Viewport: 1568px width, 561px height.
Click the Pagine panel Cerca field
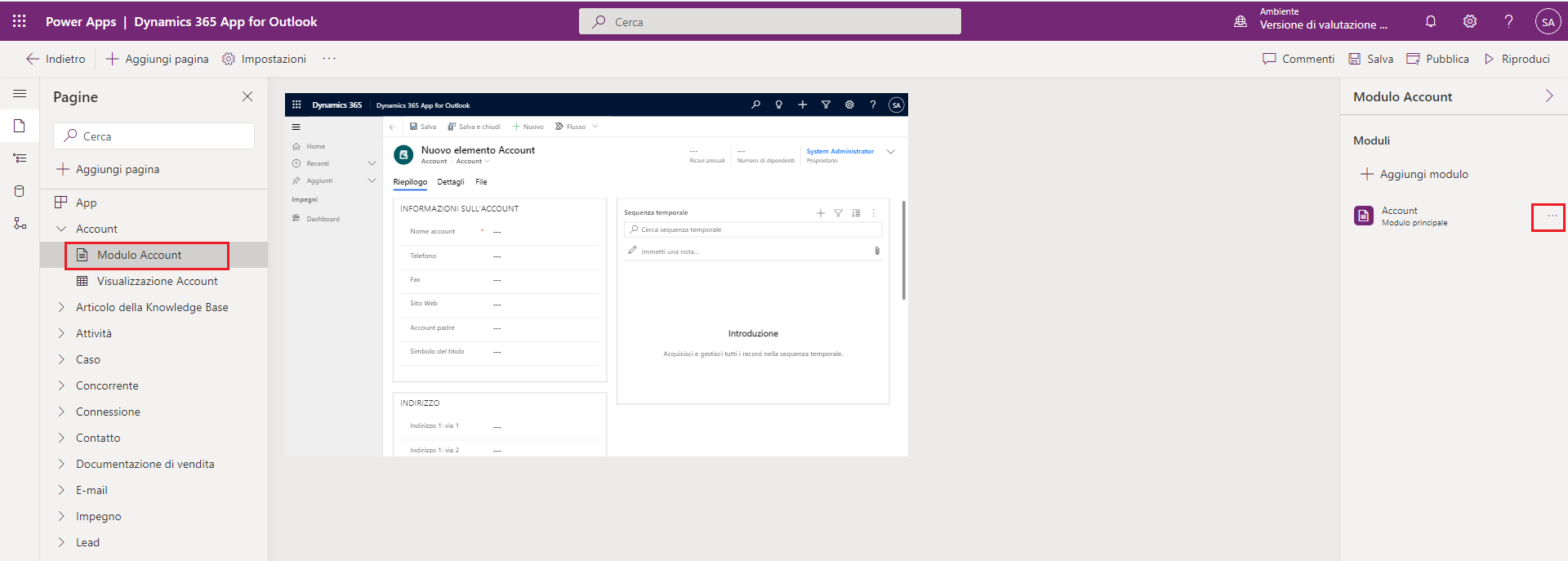(154, 136)
